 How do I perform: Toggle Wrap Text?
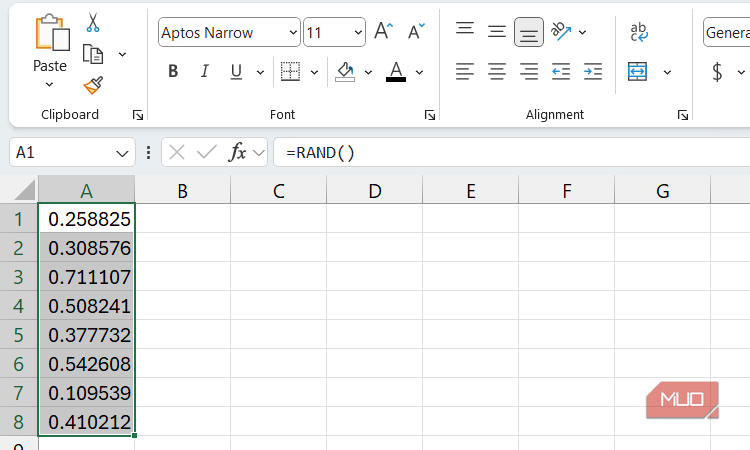click(x=639, y=32)
